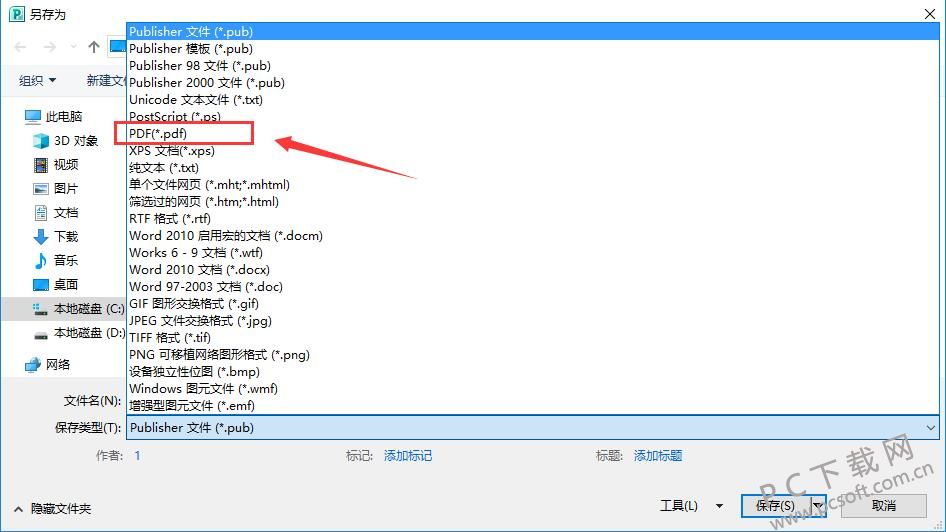The image size is (946, 532).
Task: Edit the 作者 value 1
Action: pyautogui.click(x=138, y=456)
